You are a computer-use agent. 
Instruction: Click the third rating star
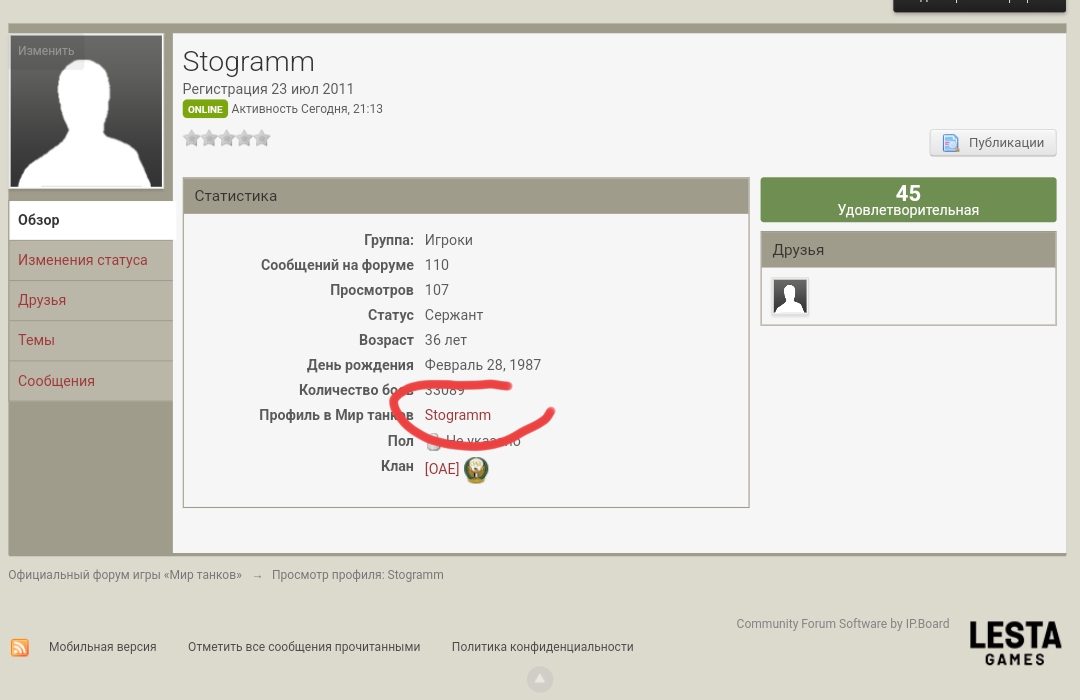[227, 138]
